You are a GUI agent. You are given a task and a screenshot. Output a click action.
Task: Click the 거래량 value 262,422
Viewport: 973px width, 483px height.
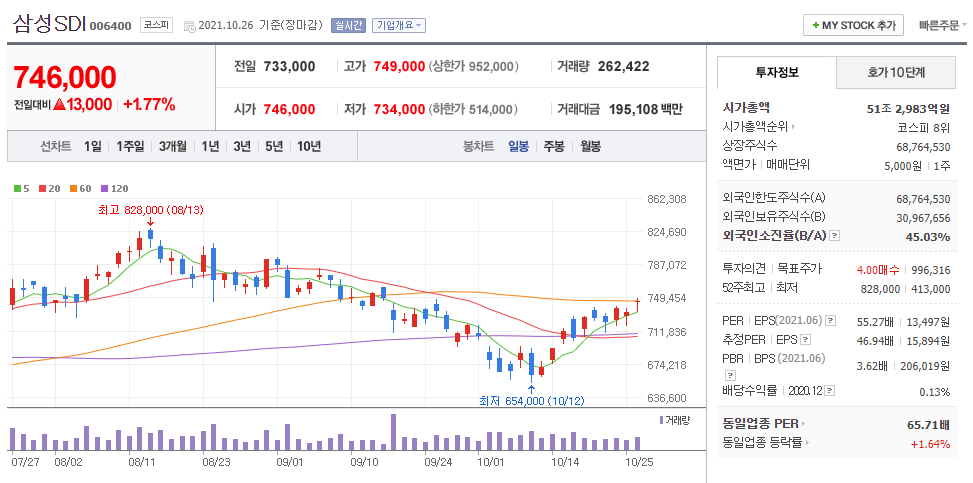click(x=623, y=66)
